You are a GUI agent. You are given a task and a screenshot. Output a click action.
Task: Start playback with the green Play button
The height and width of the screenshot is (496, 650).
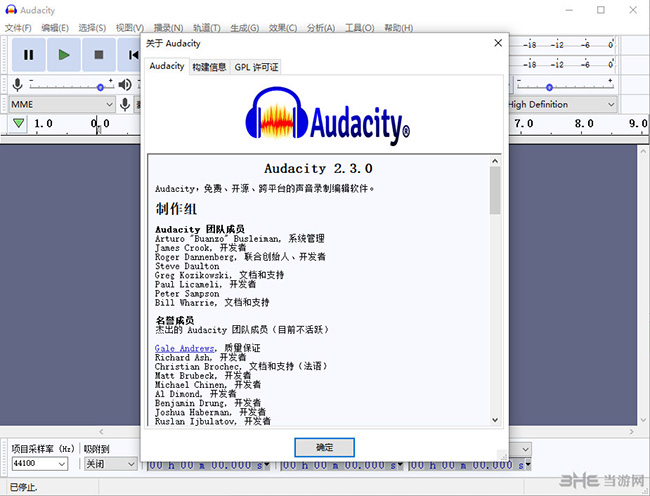click(x=63, y=55)
